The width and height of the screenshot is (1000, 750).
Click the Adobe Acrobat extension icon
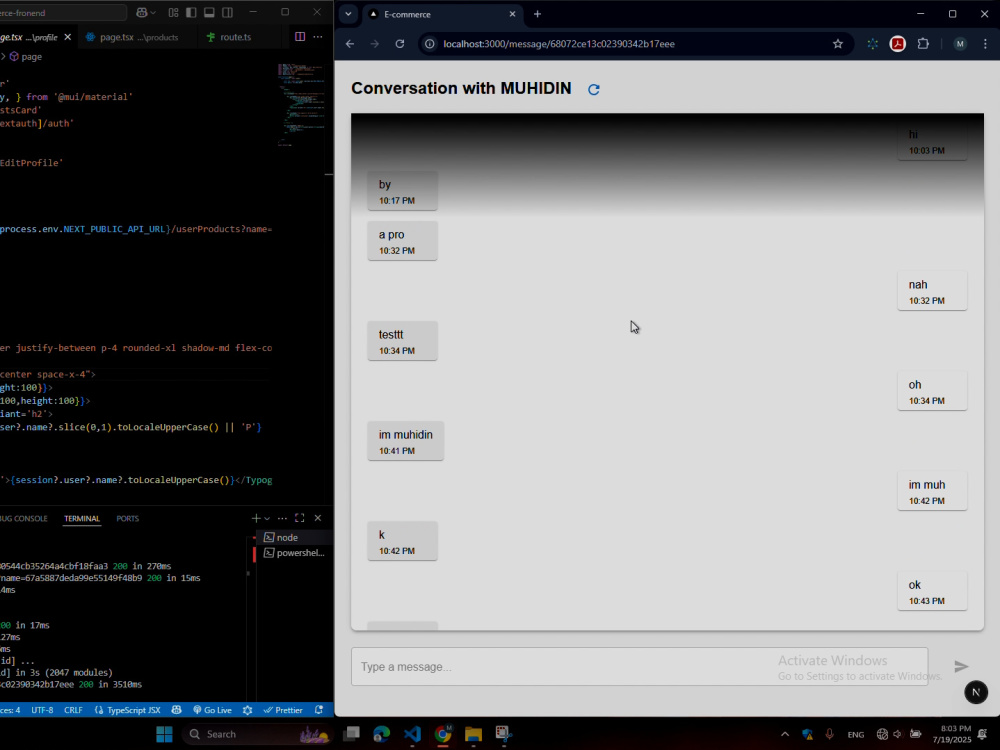898,44
